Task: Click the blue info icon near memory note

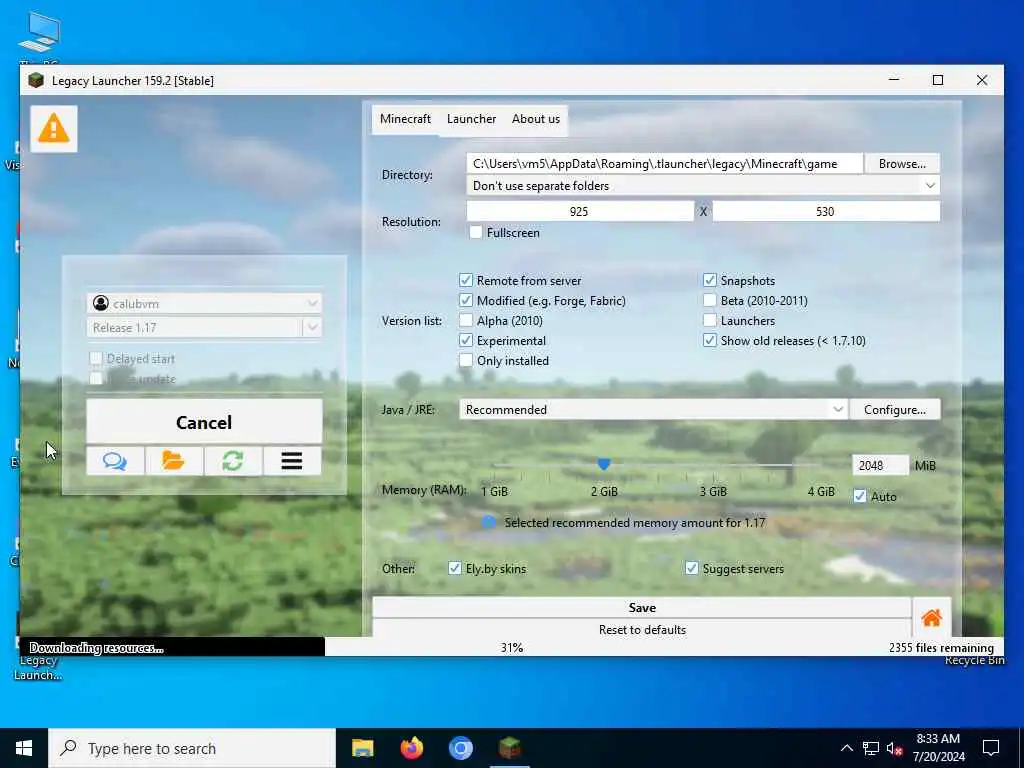Action: [488, 522]
